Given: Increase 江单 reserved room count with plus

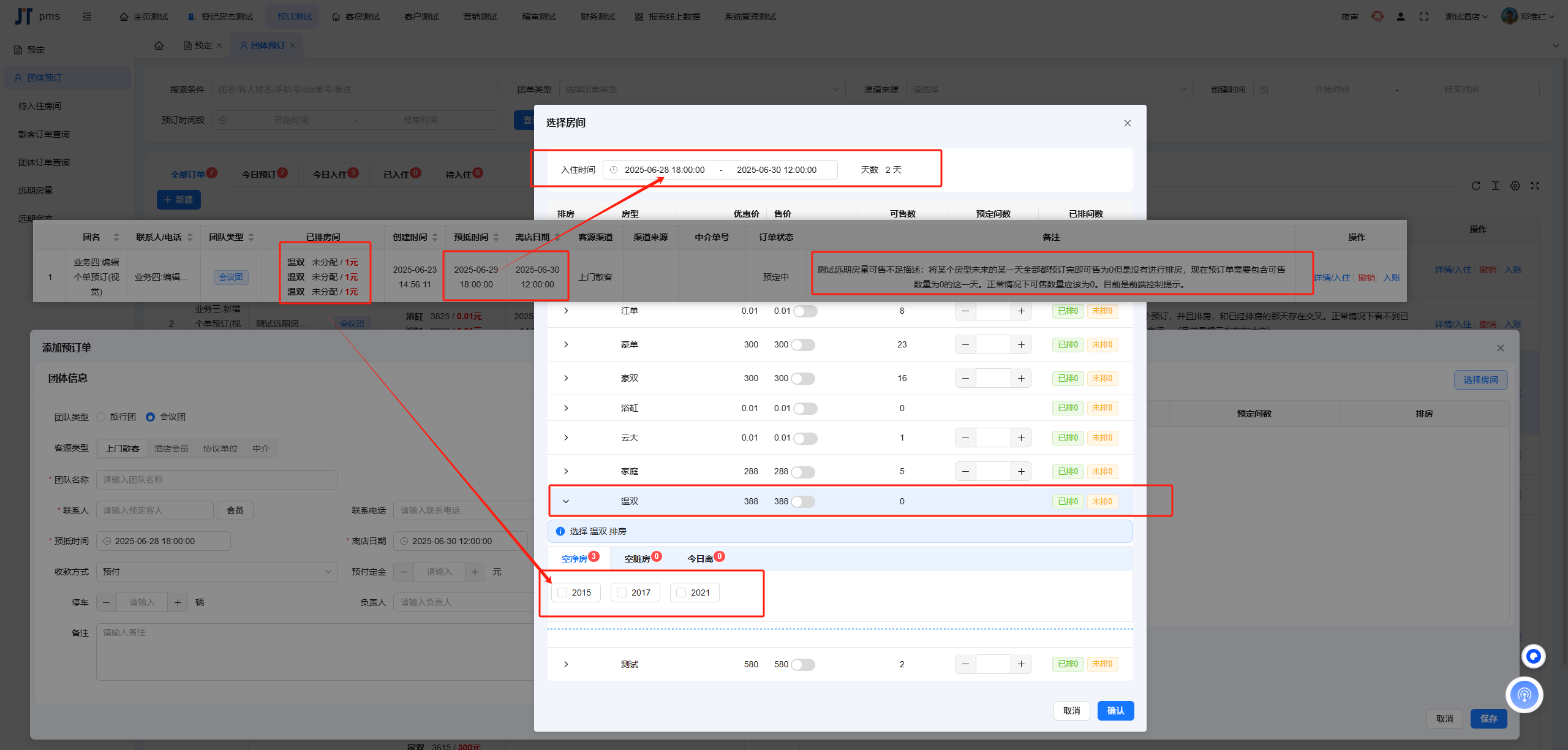Looking at the screenshot, I should click(1021, 311).
